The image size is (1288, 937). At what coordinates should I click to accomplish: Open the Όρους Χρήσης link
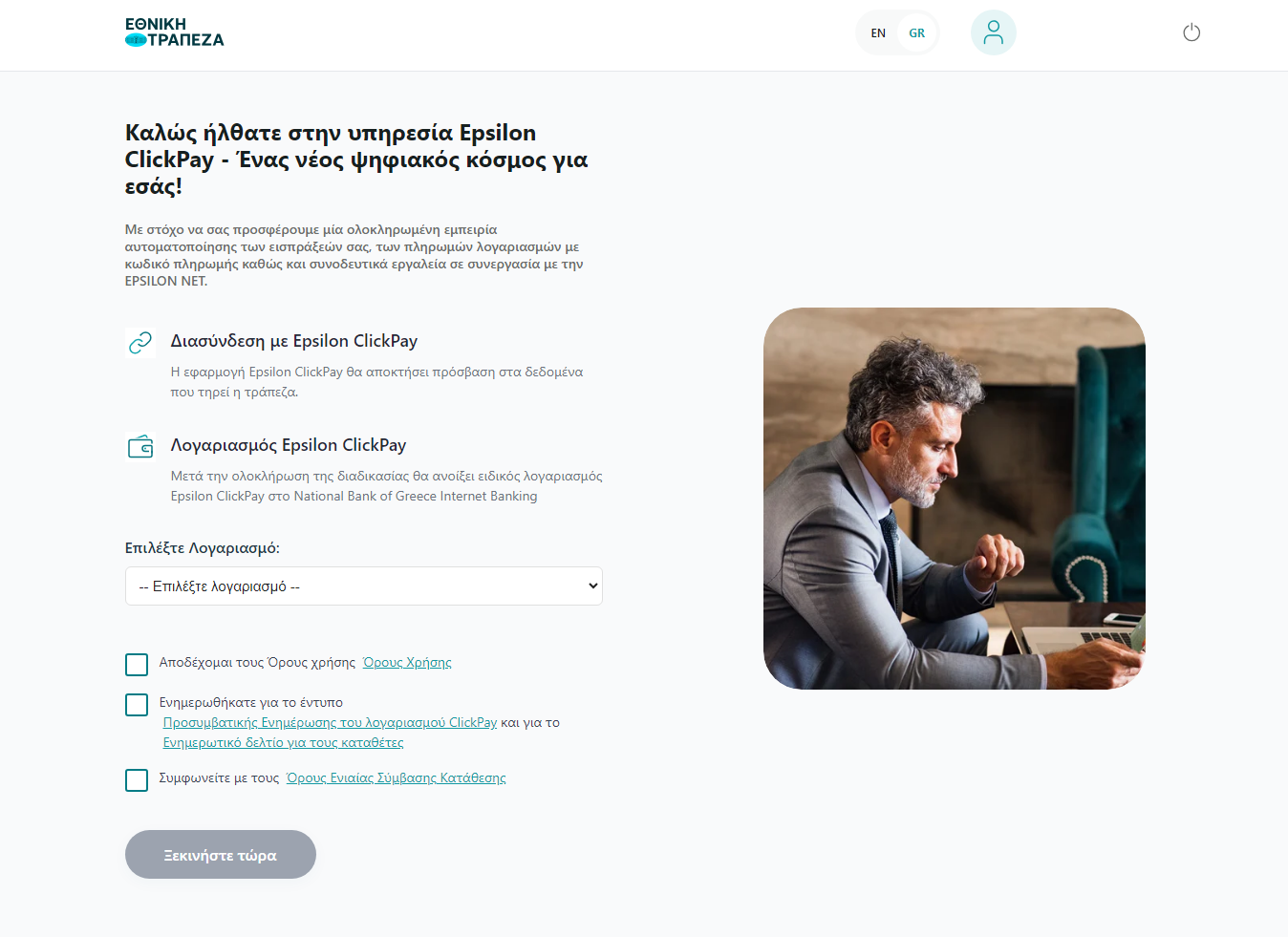pos(407,663)
